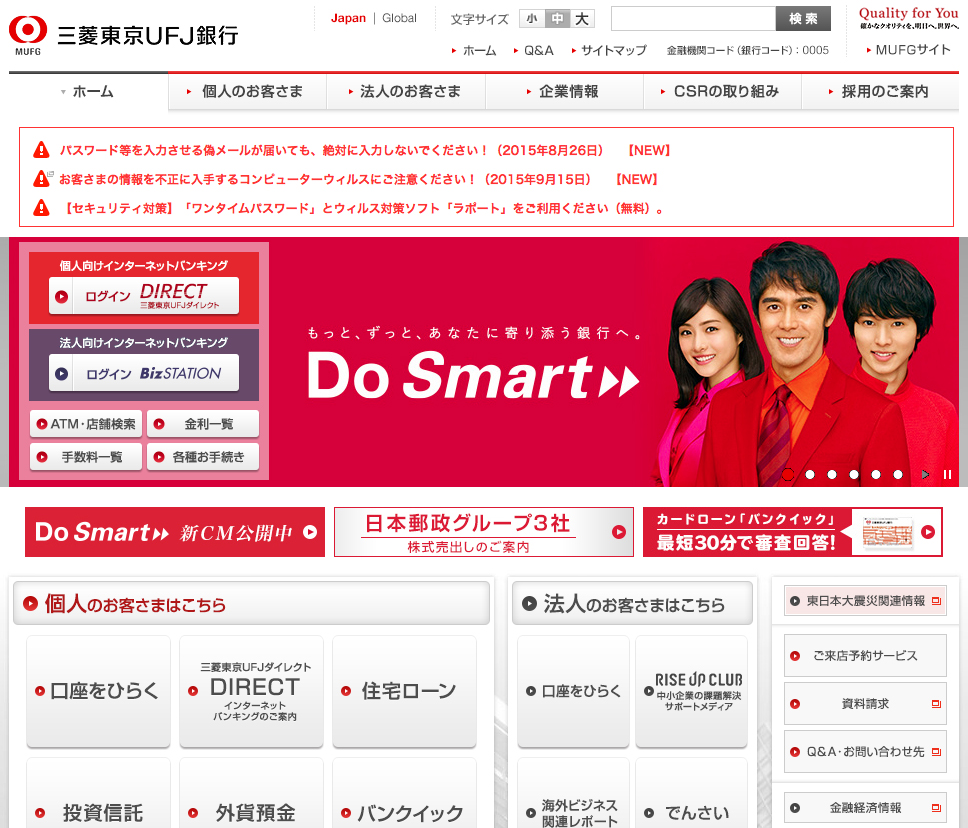Viewport: 968px width, 828px height.
Task: Select the sixth carousel slide dot
Action: [x=898, y=474]
